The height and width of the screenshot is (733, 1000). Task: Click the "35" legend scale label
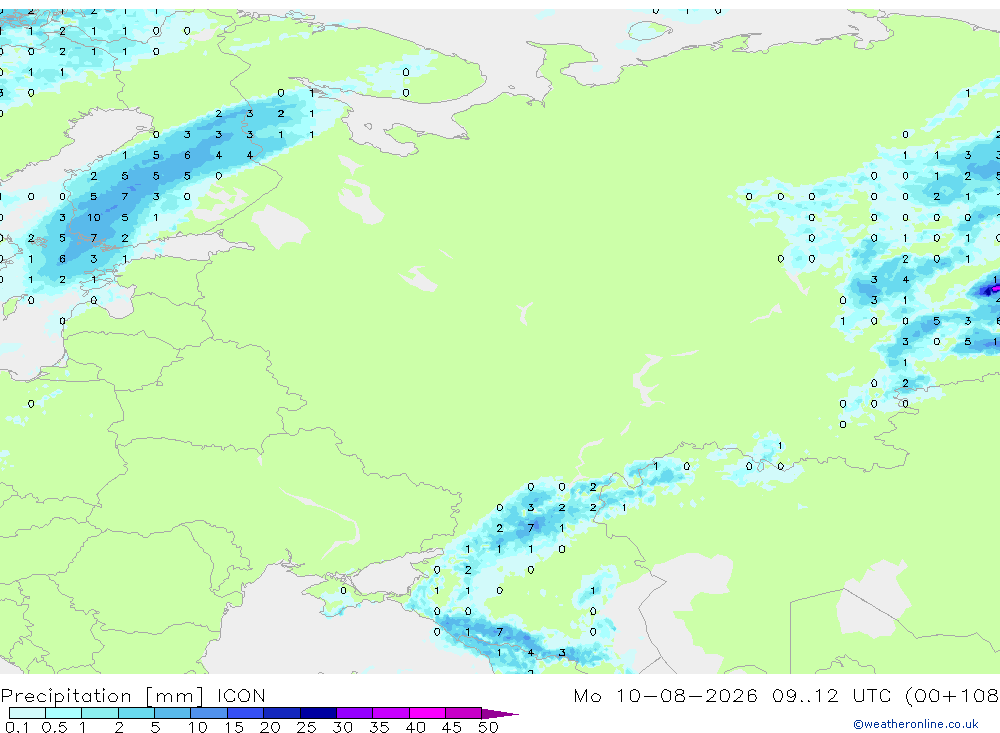[x=379, y=727]
